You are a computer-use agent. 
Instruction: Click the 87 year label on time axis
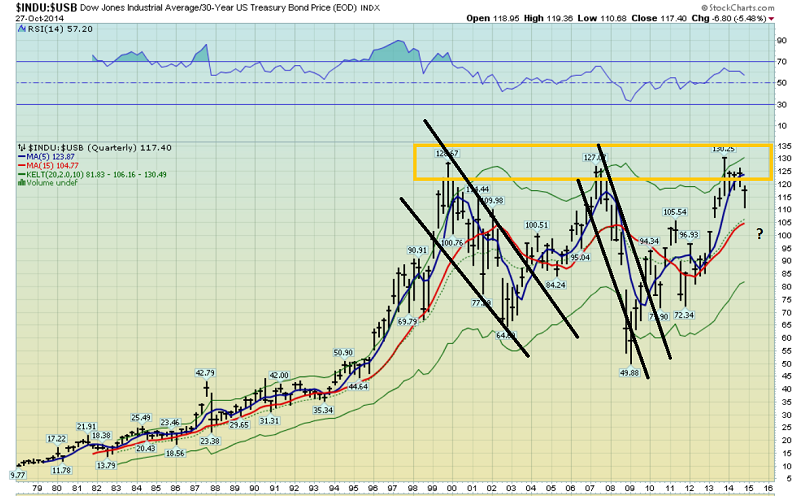195,488
